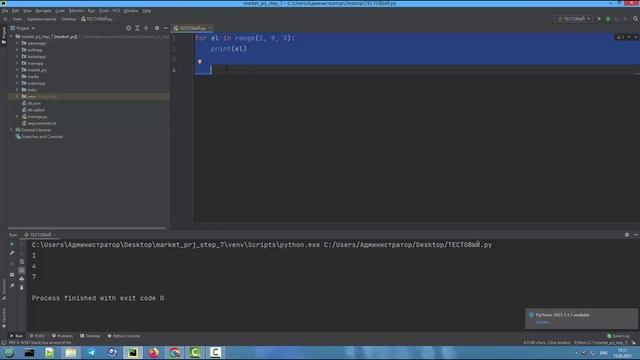The image size is (640, 360).
Task: Open the run configuration dropdown ТЕСТОВЫЙ
Action: [574, 19]
